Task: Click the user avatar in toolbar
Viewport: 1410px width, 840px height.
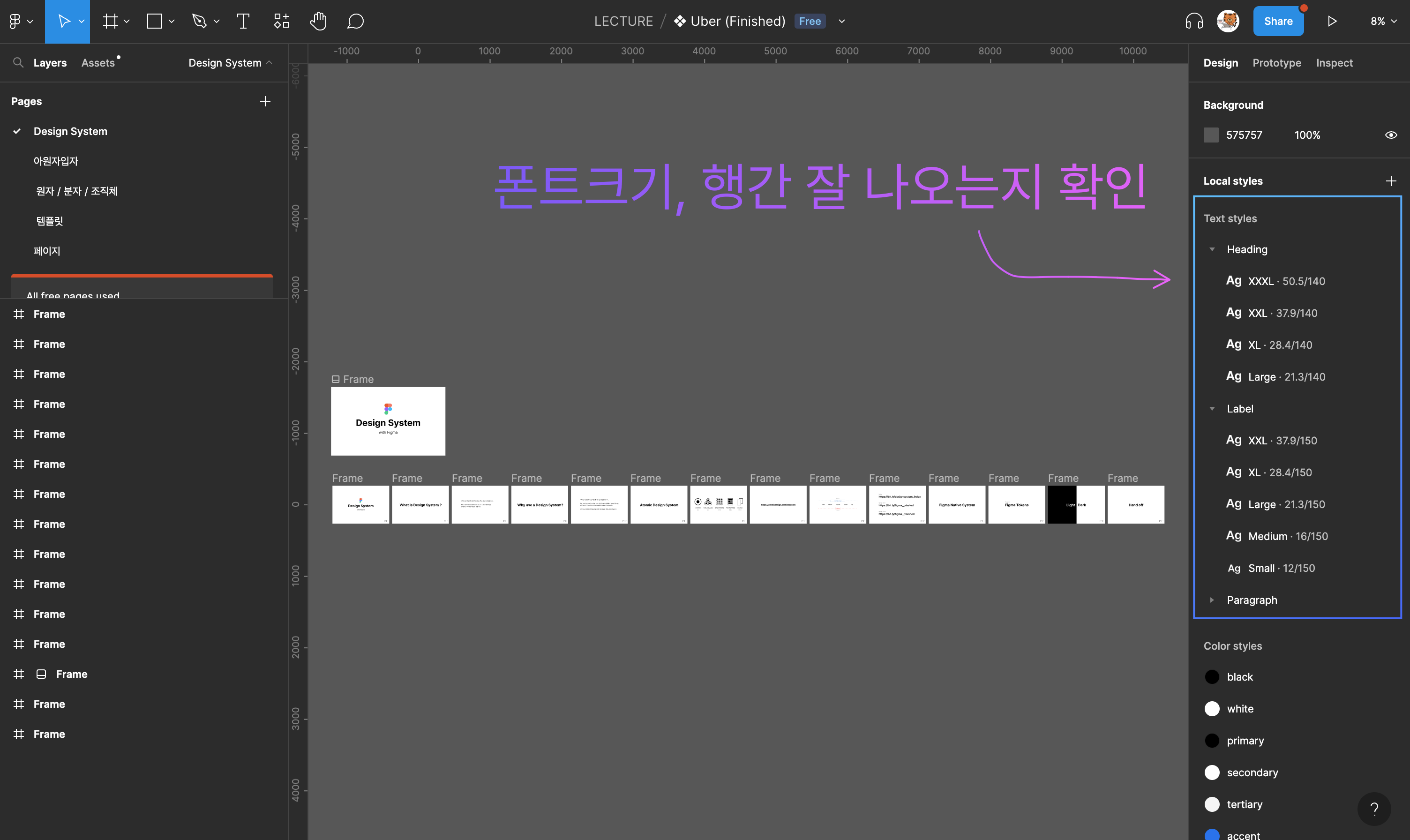Action: (x=1228, y=22)
